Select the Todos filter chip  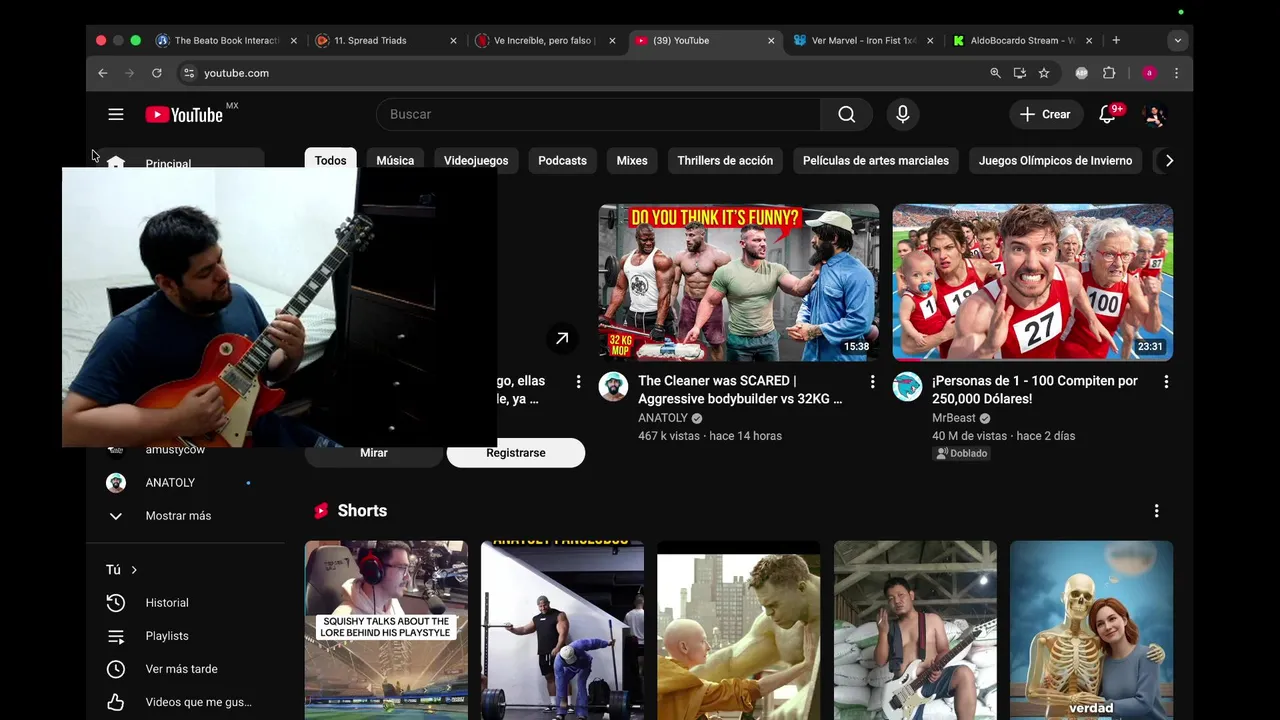click(x=330, y=160)
